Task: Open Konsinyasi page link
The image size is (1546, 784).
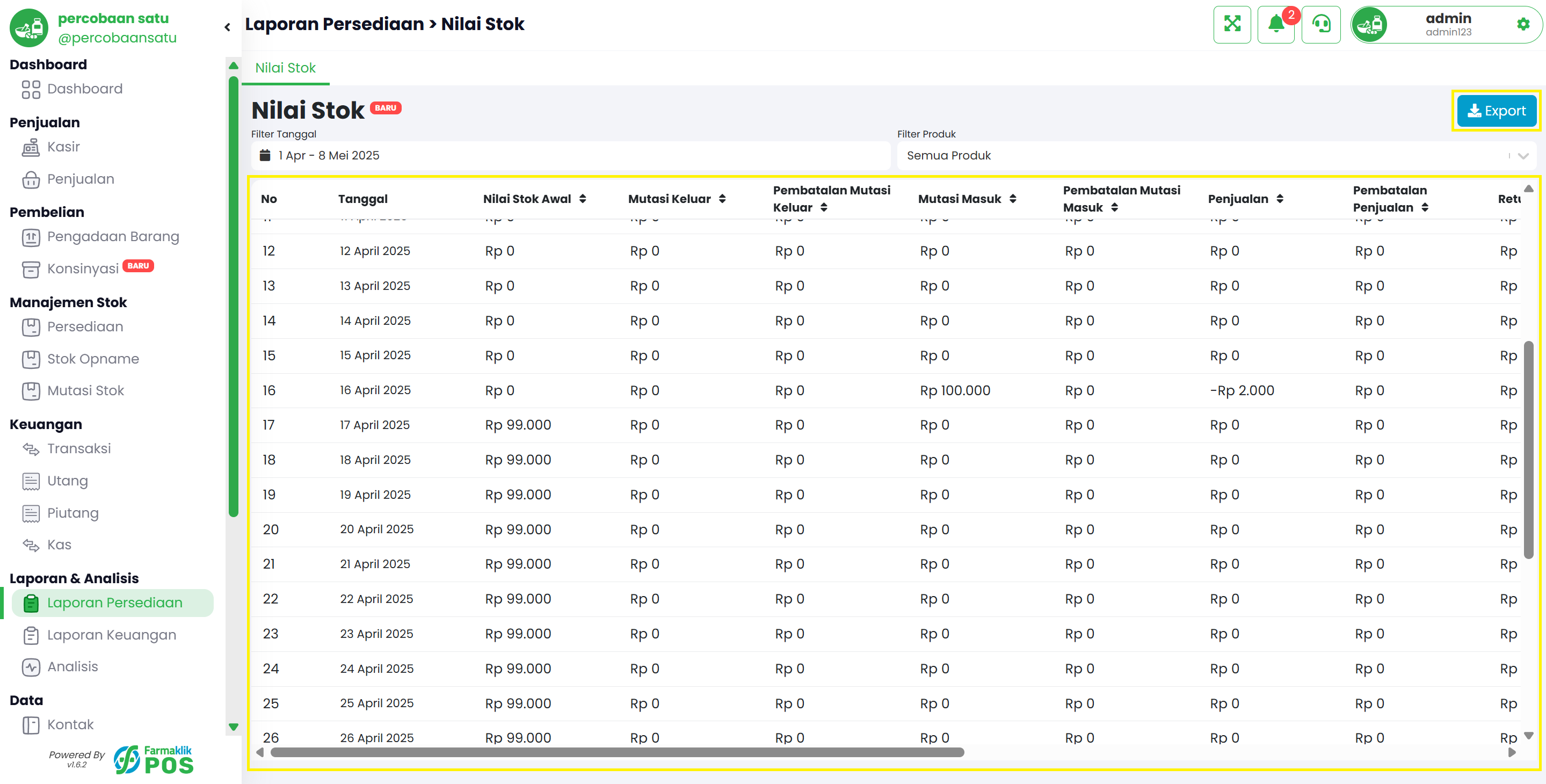Action: pyautogui.click(x=83, y=269)
